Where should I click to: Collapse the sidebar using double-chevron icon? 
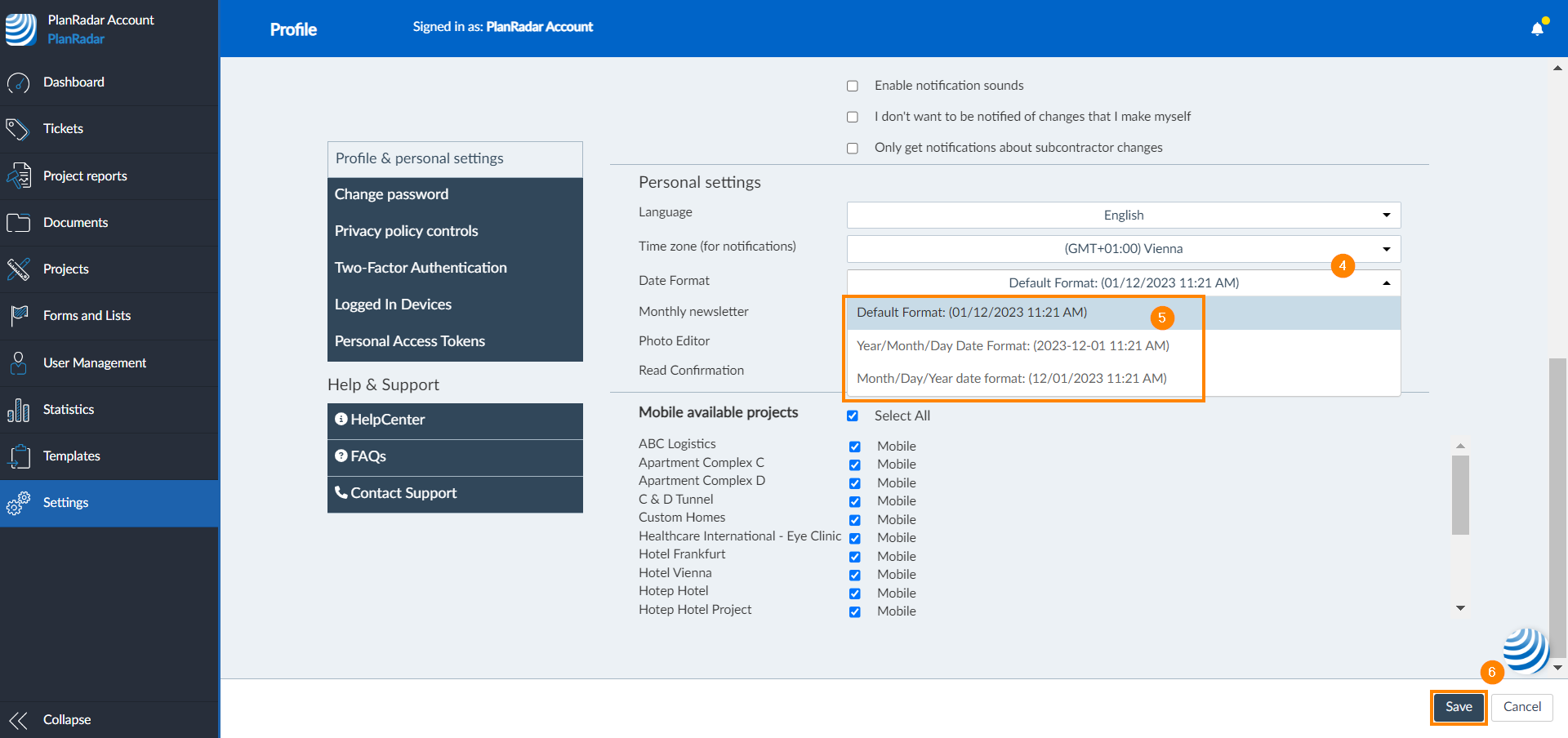[18, 720]
